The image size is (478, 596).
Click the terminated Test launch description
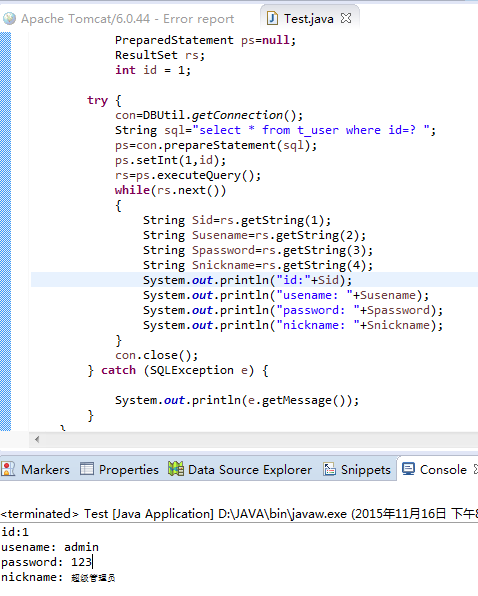point(239,514)
